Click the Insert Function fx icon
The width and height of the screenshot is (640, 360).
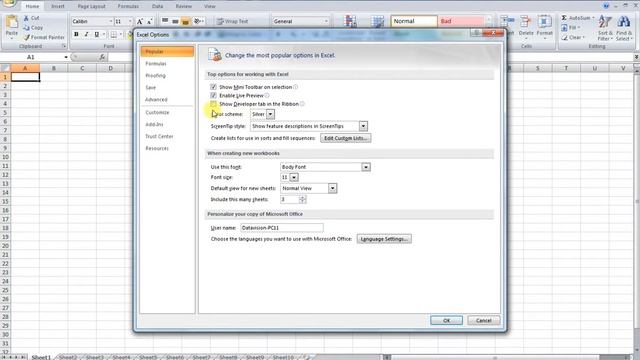(102, 57)
